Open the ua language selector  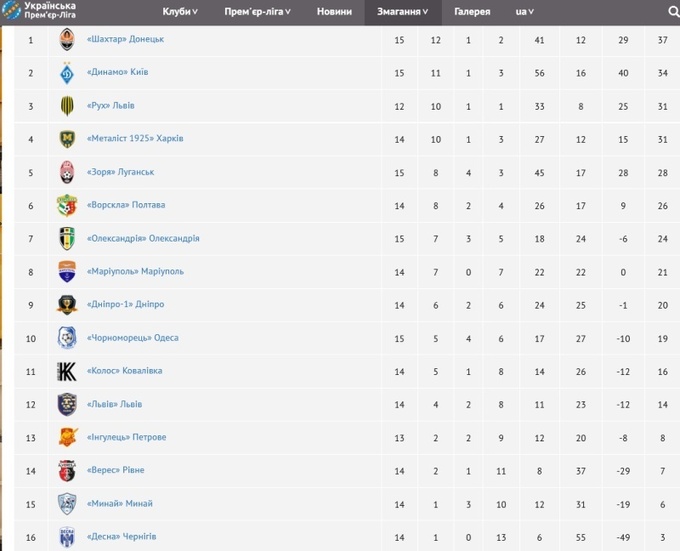[x=524, y=12]
